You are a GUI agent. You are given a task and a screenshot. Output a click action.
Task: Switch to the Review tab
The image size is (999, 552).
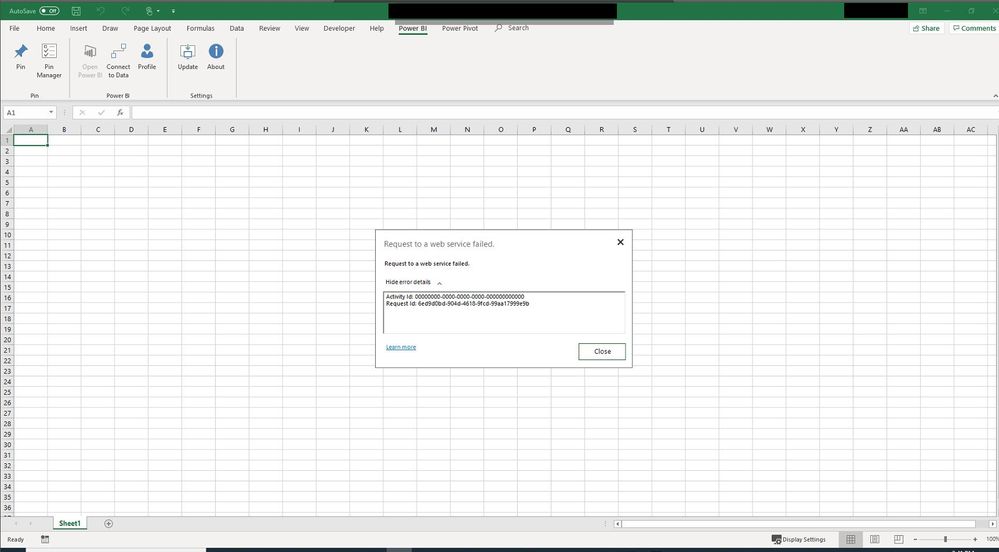(269, 28)
